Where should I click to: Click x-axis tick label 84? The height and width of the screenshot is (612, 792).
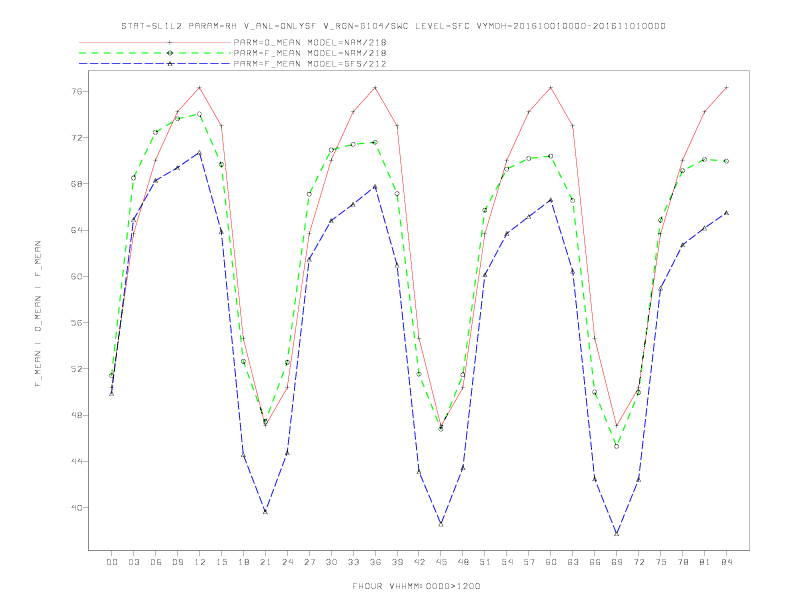726,562
